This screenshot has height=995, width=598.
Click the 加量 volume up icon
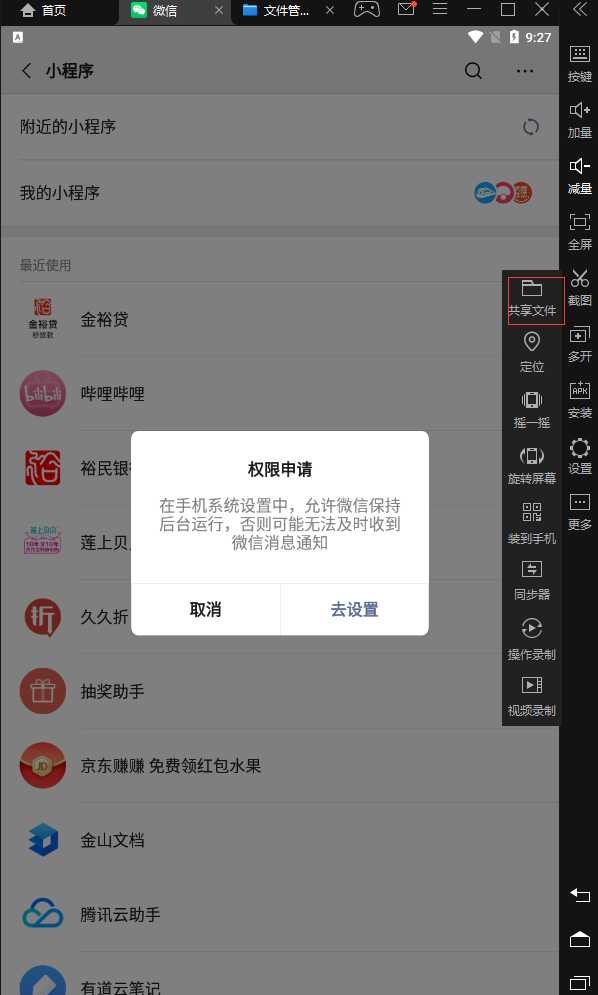point(580,119)
